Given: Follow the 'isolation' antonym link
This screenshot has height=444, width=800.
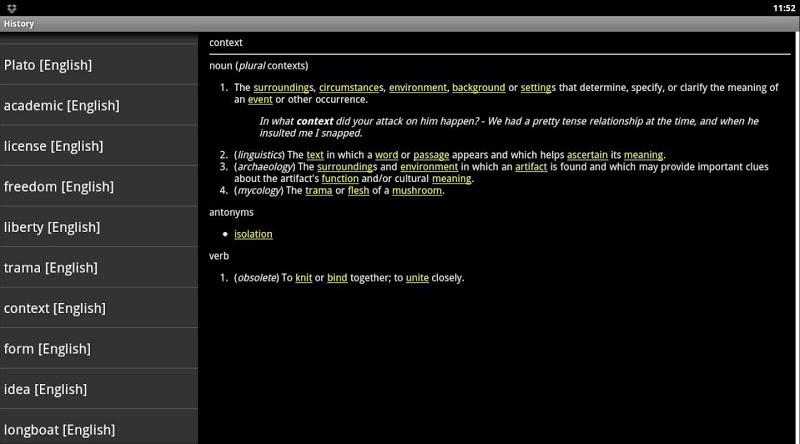Looking at the screenshot, I should point(253,234).
